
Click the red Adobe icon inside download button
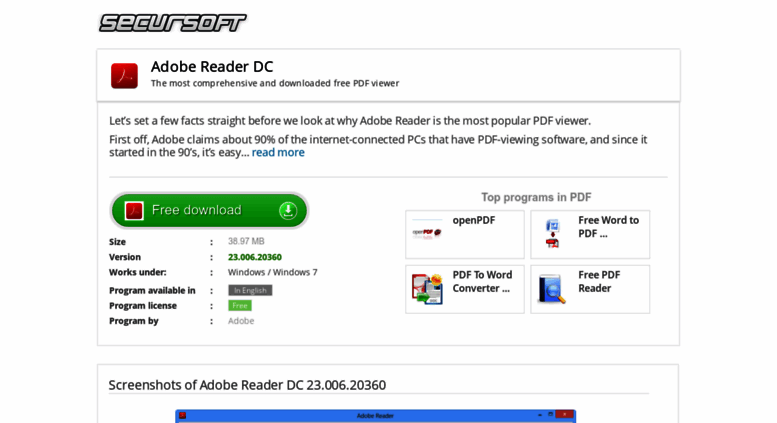[134, 211]
